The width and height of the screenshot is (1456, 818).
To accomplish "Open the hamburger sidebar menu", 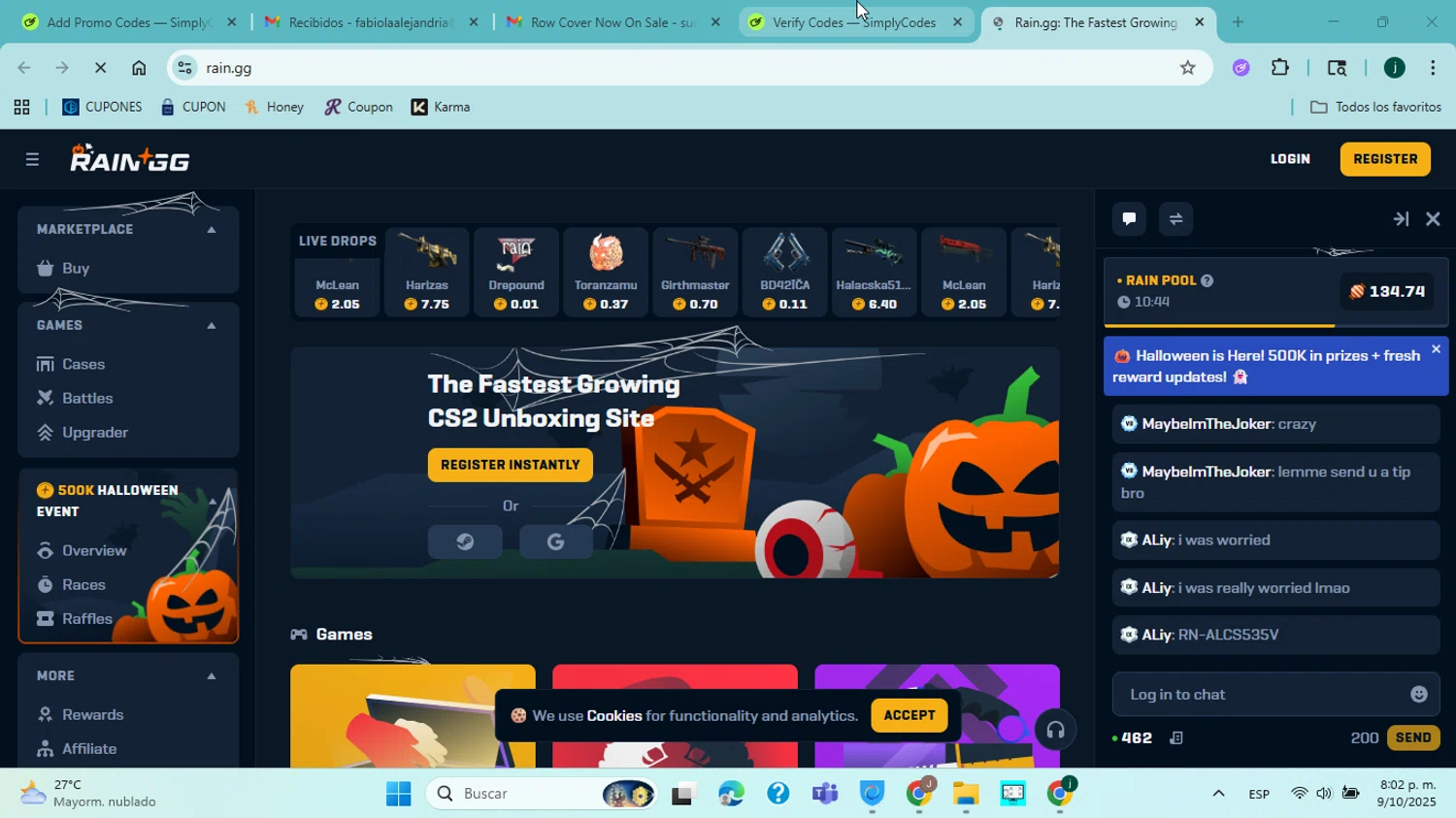I will pyautogui.click(x=32, y=159).
